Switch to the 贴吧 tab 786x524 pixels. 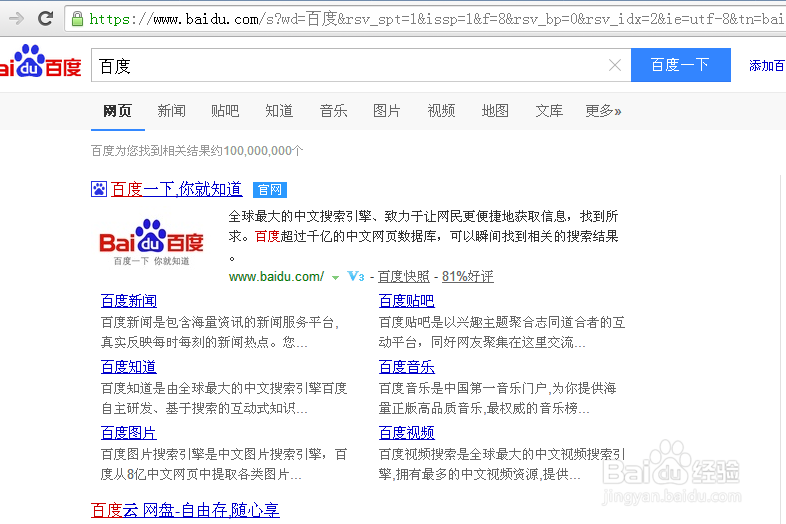tap(225, 111)
